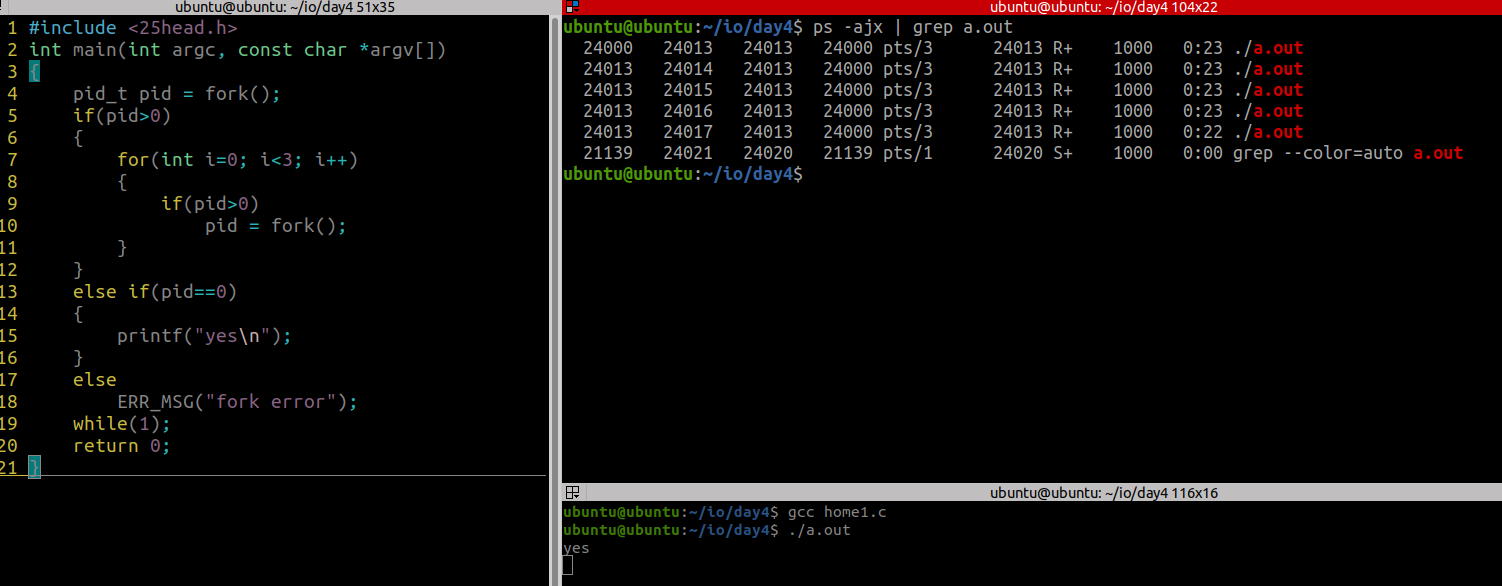
Task: Click "pts/1" in the ps output
Action: click(x=908, y=153)
